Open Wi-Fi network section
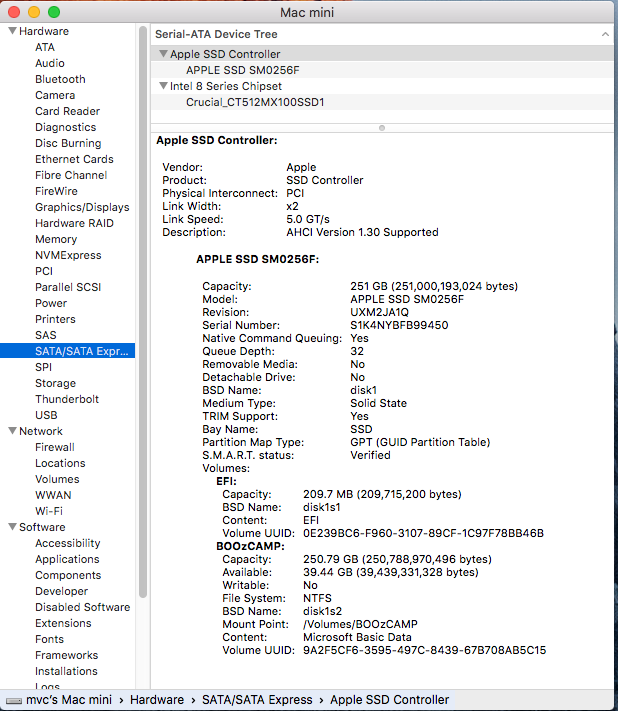The height and width of the screenshot is (711, 618). [49, 511]
